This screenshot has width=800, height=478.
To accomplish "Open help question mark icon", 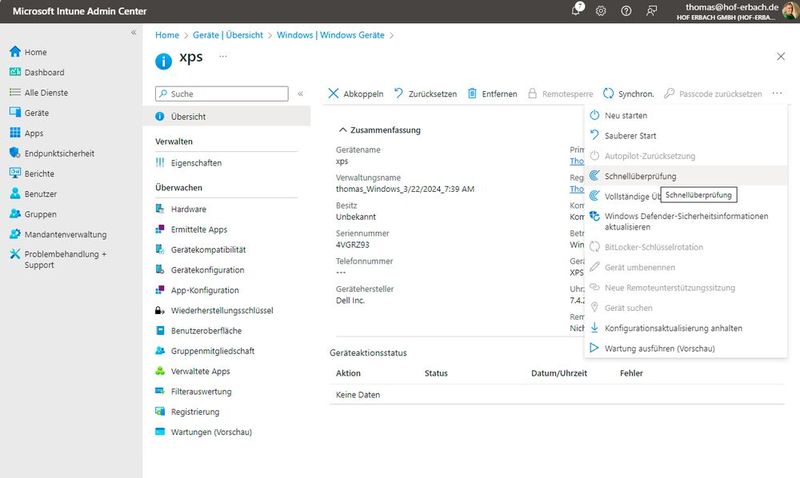I will pos(626,11).
